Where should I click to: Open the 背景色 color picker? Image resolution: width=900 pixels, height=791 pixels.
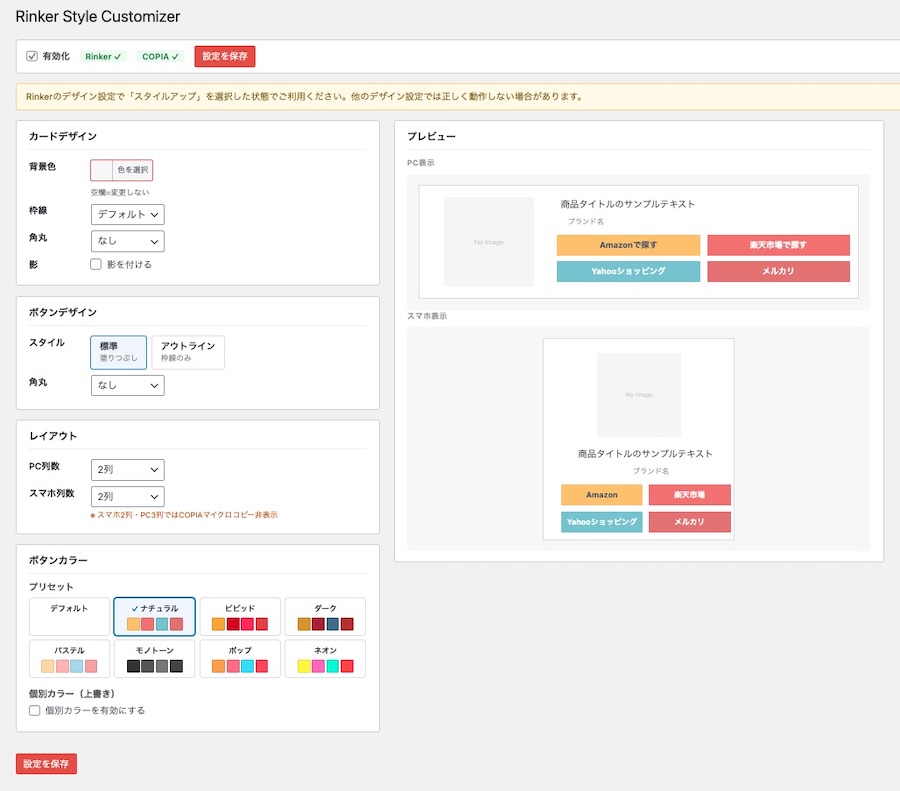pos(122,170)
